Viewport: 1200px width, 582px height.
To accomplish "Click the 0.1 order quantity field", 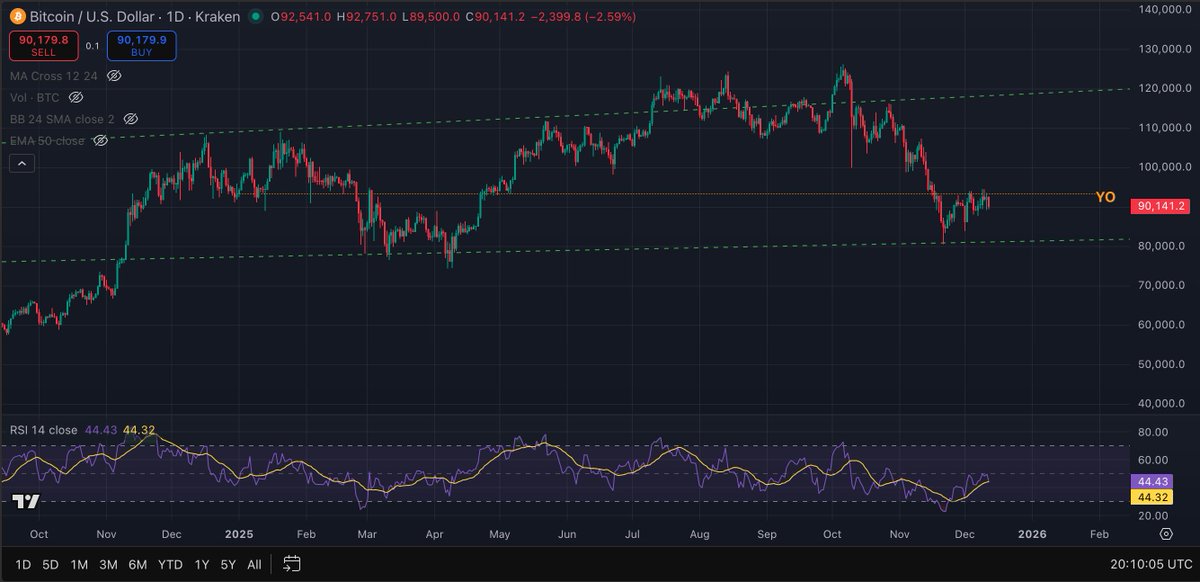I will [x=92, y=46].
